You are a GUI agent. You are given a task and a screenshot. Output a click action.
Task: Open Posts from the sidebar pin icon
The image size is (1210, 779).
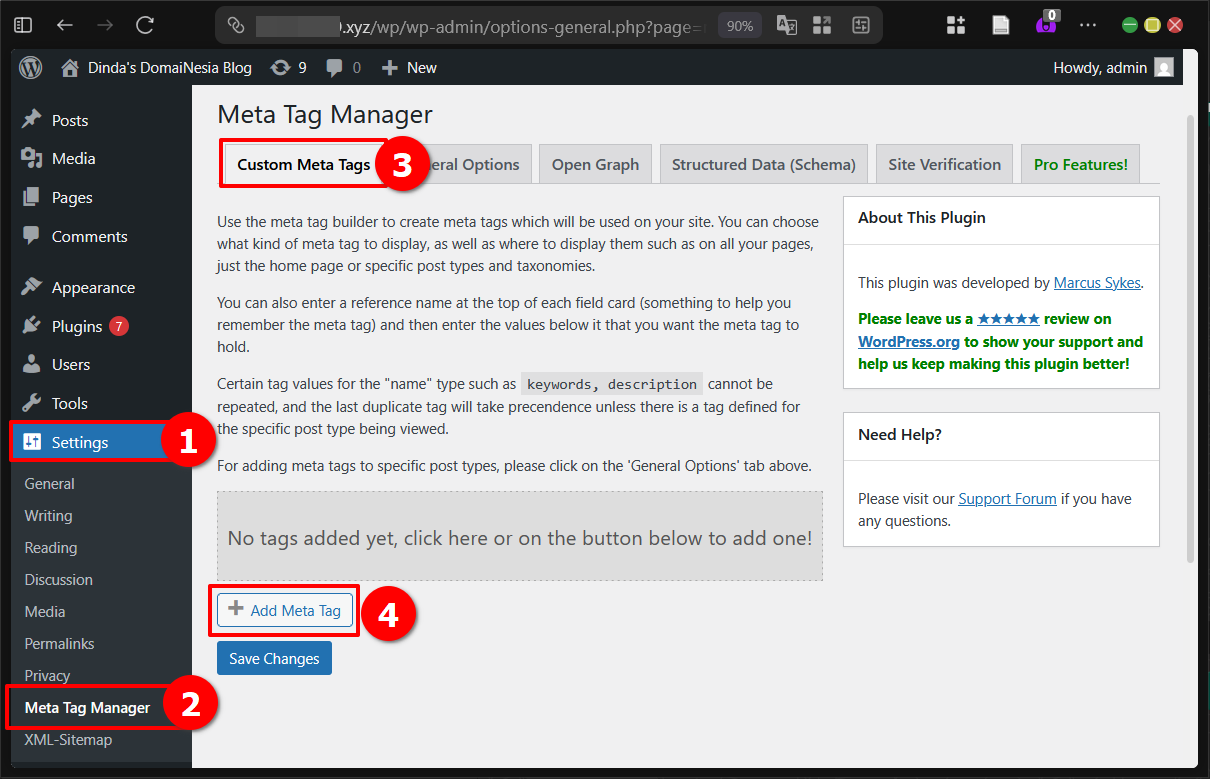coord(31,119)
